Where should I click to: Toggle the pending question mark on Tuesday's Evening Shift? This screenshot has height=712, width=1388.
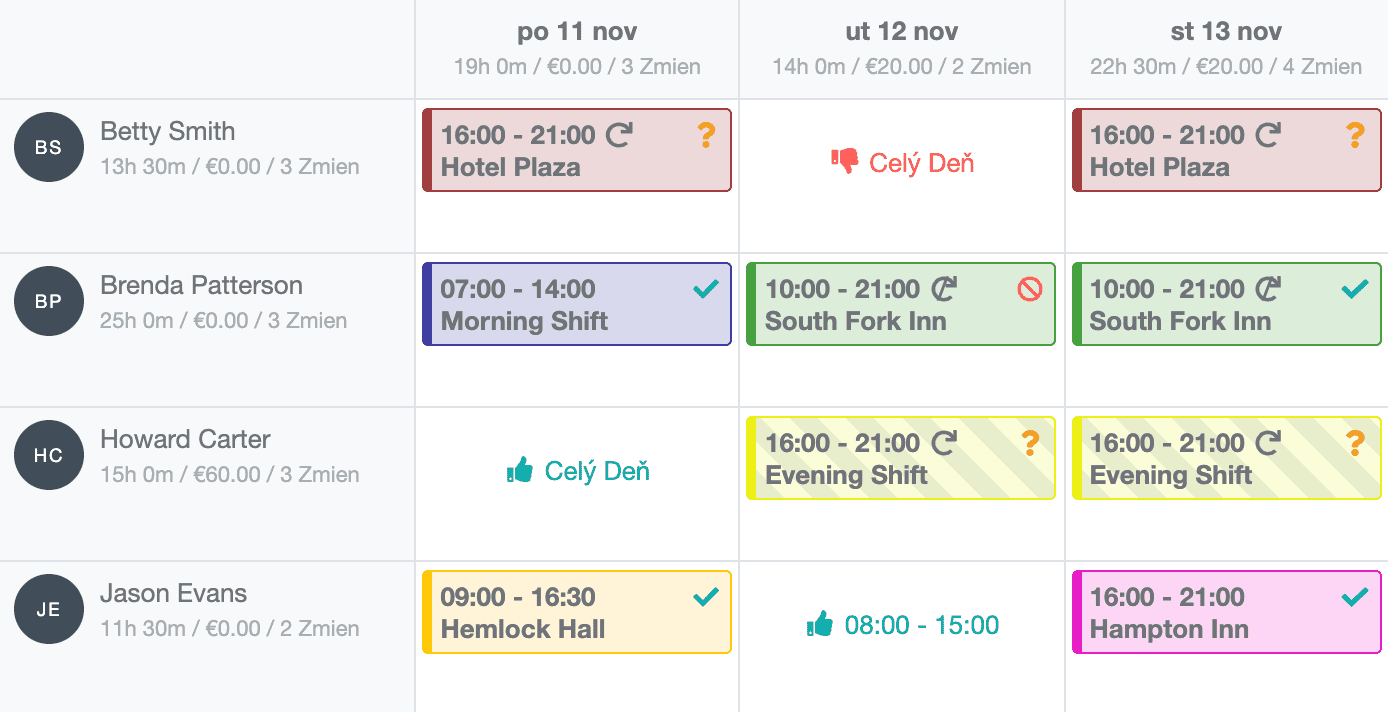click(x=1030, y=441)
